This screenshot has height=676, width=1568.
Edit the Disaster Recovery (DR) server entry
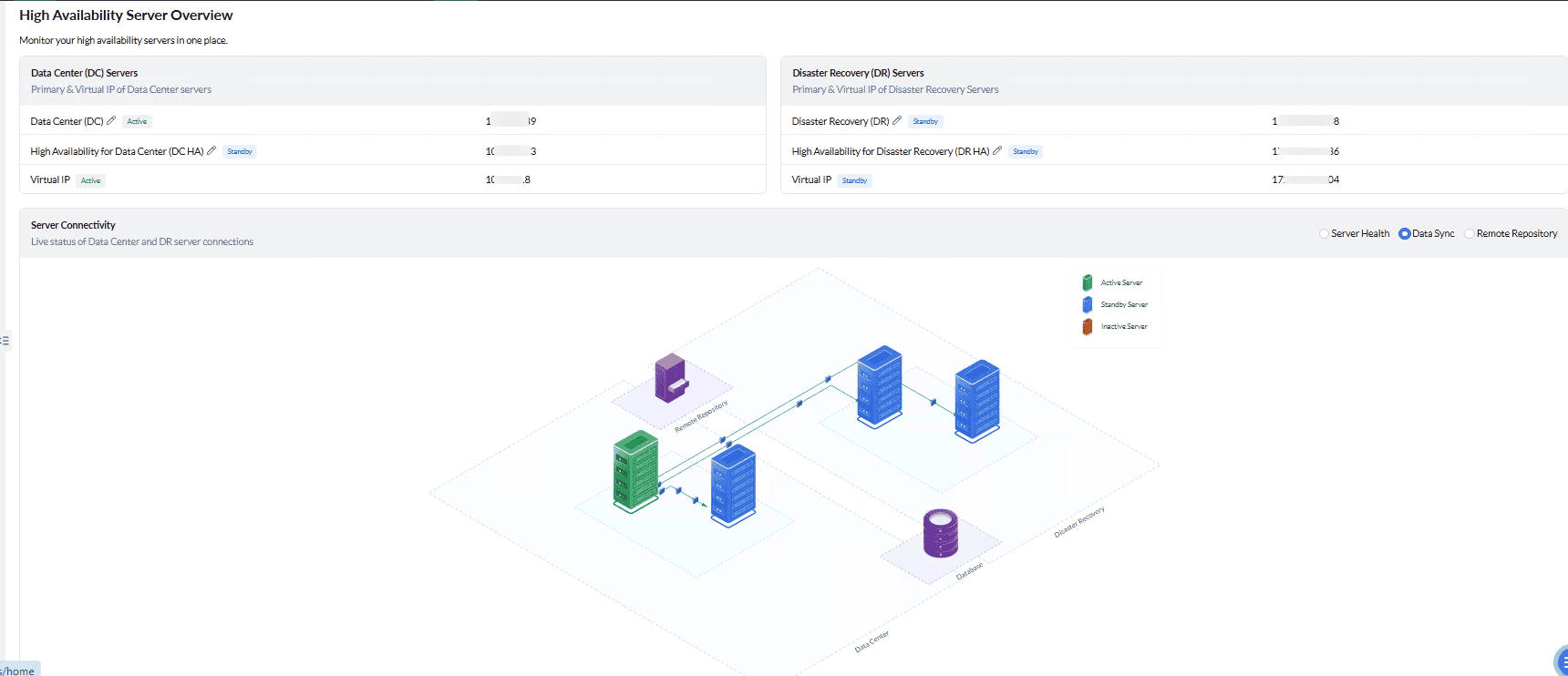[897, 120]
